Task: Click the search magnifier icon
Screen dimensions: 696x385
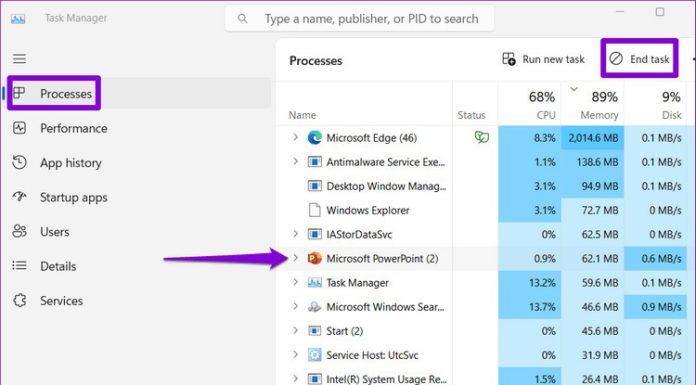Action: pyautogui.click(x=242, y=19)
